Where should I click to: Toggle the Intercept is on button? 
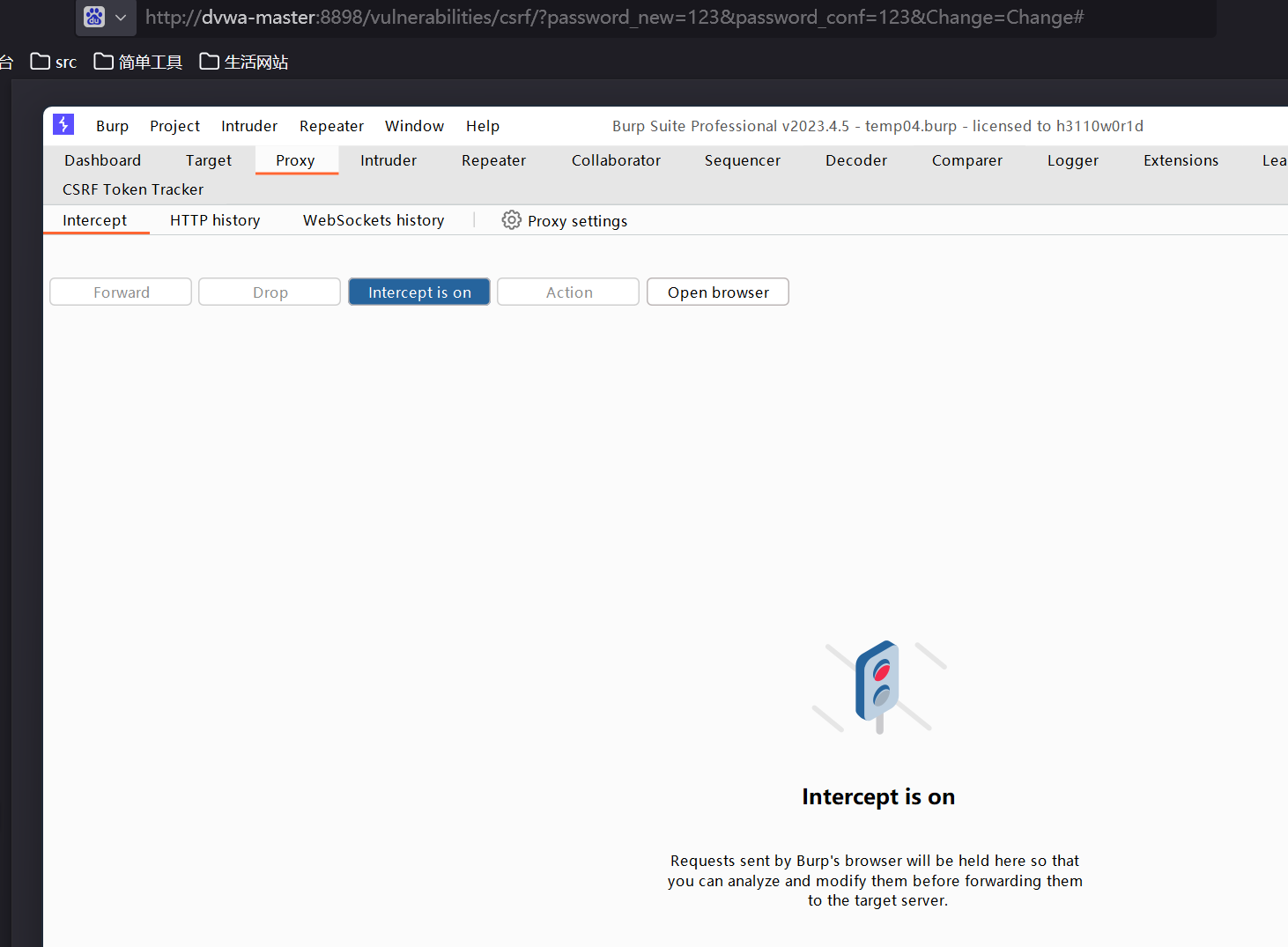pos(419,292)
